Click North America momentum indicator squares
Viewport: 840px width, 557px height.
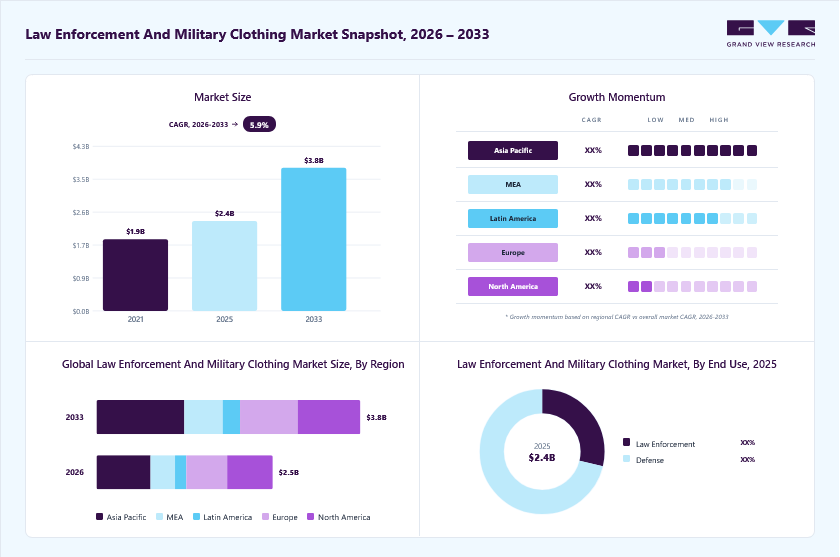692,287
